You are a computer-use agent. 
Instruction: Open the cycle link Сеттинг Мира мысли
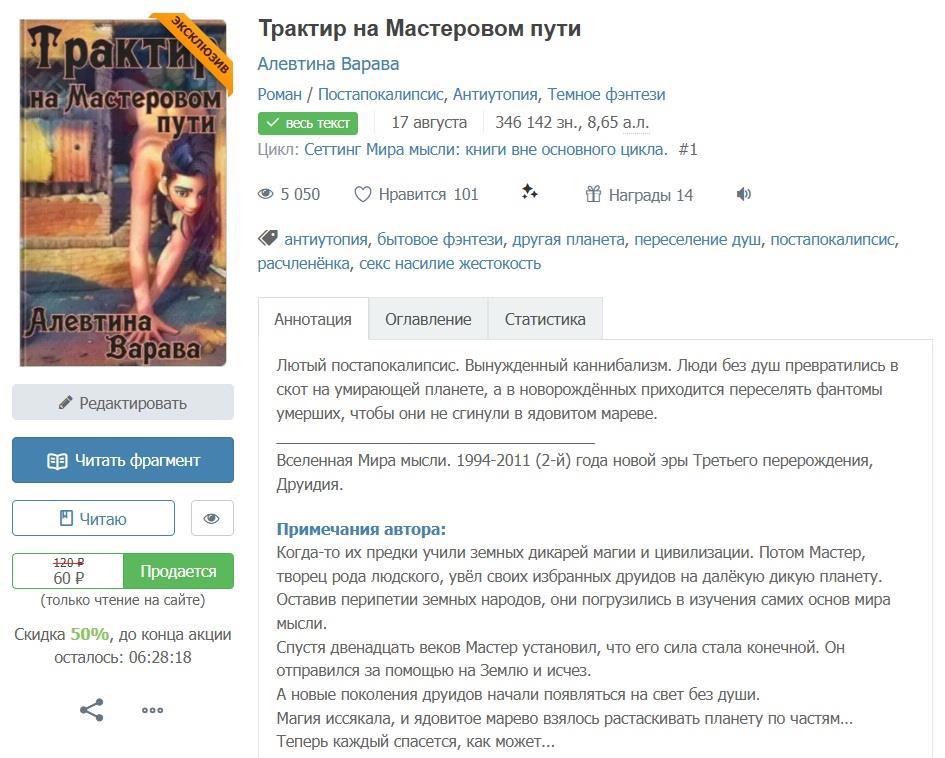pos(484,149)
